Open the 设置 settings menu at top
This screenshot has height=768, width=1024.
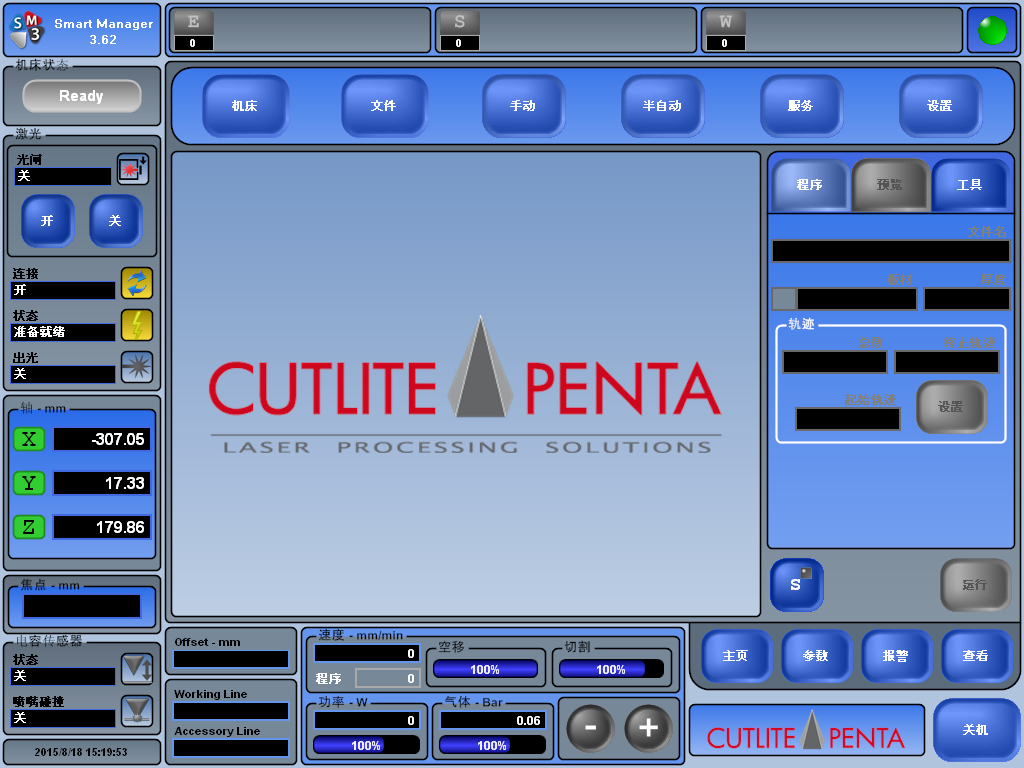point(940,106)
